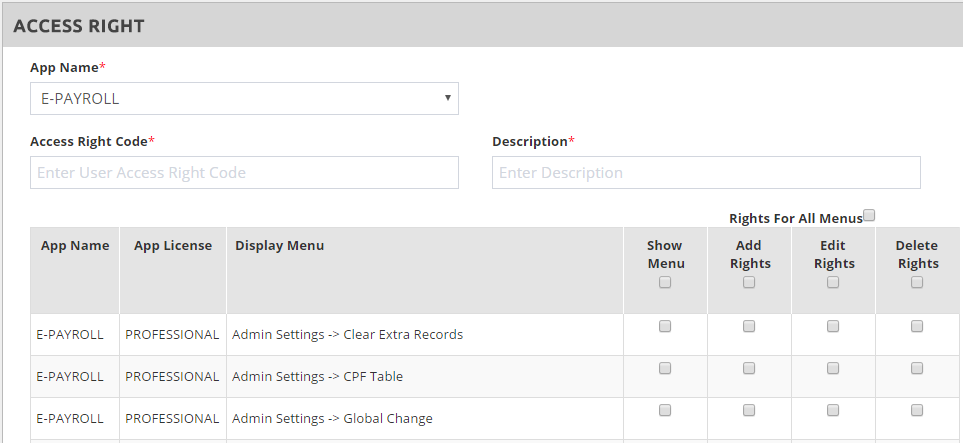The image size is (963, 443).
Task: Tick Delete Rights for Clear Extra Records
Action: [917, 327]
